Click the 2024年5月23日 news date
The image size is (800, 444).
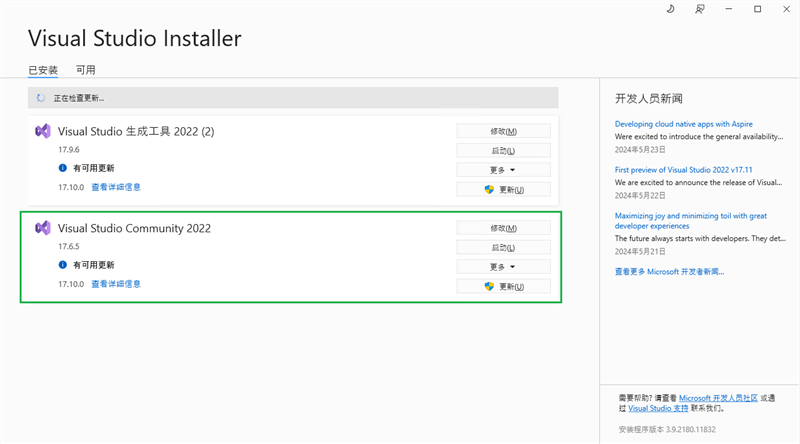(x=640, y=150)
